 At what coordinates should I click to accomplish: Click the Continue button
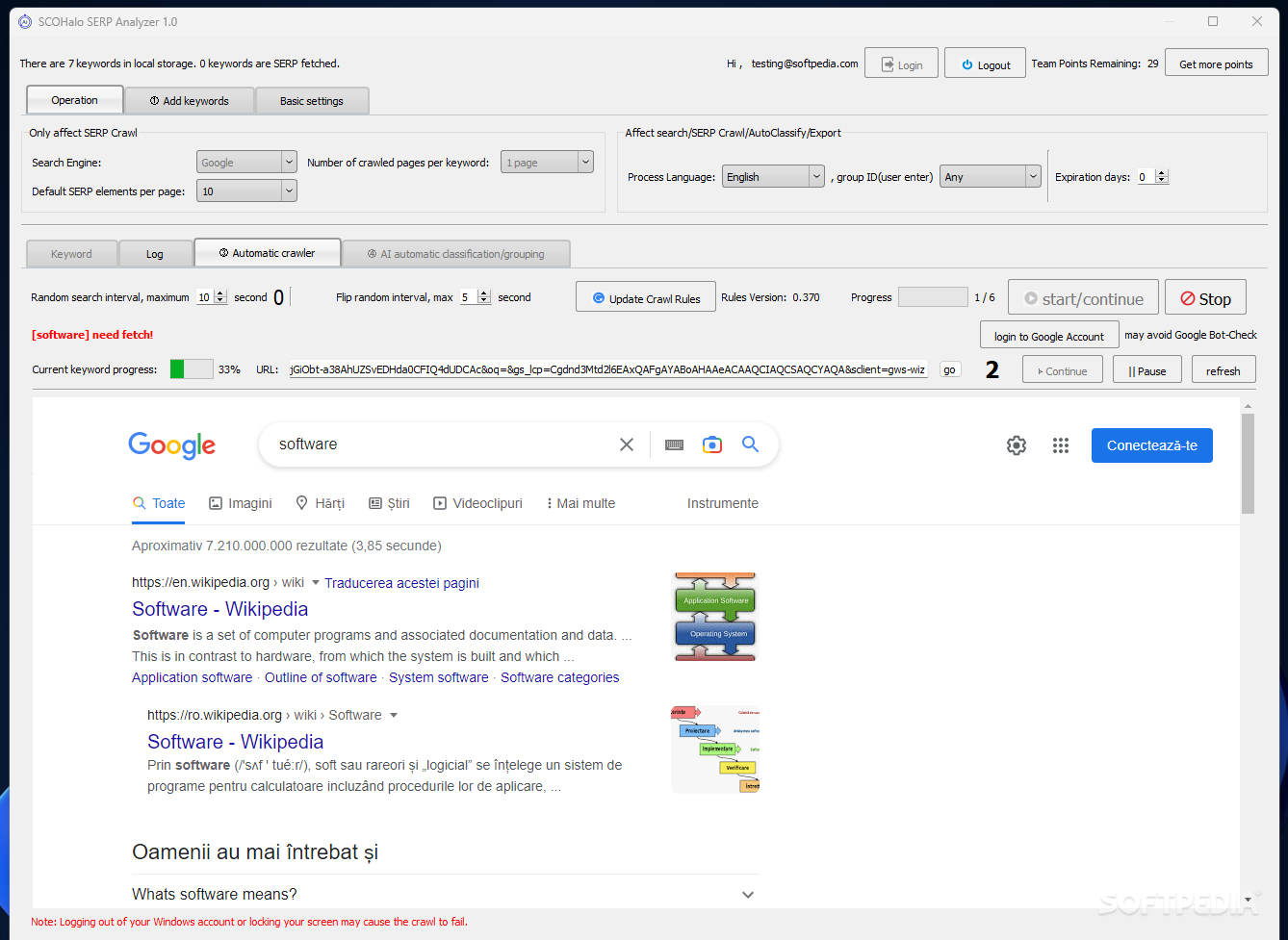1063,370
